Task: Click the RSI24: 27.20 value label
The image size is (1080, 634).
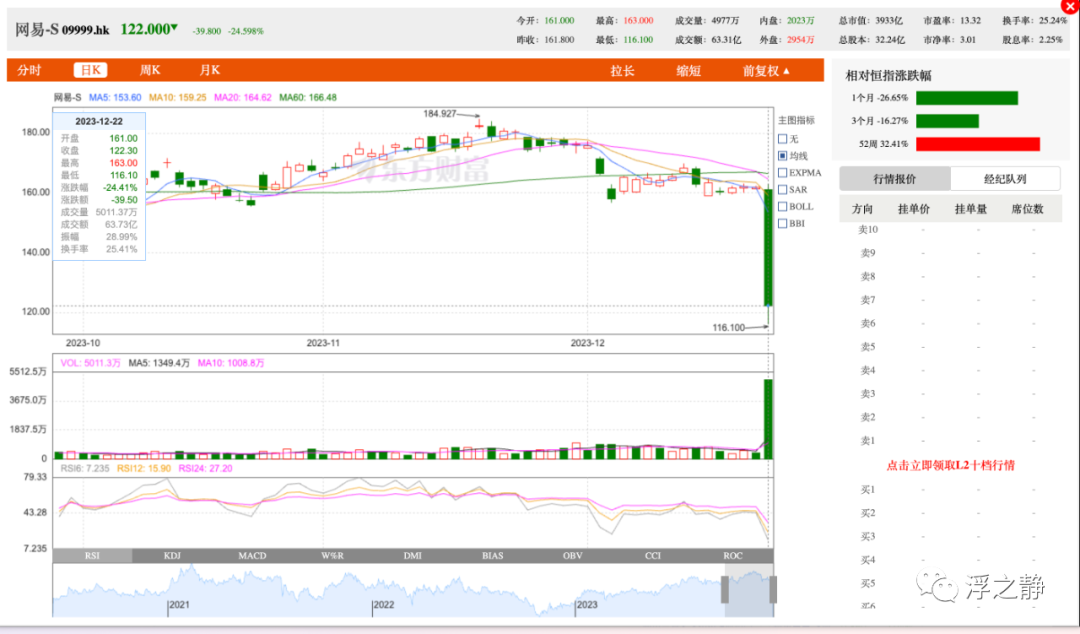Action: tap(205, 469)
